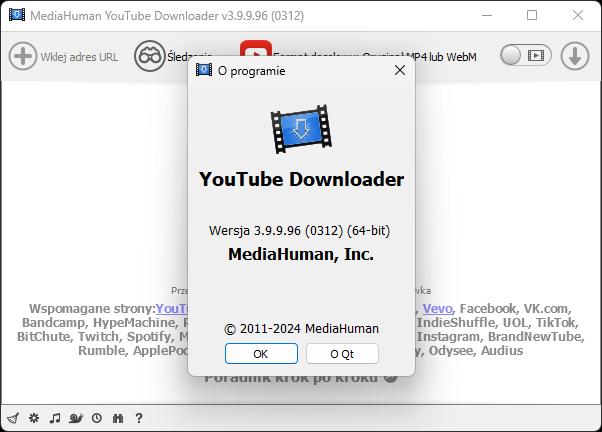Open the 'O Qt' information button
Image resolution: width=602 pixels, height=432 pixels.
(x=342, y=354)
